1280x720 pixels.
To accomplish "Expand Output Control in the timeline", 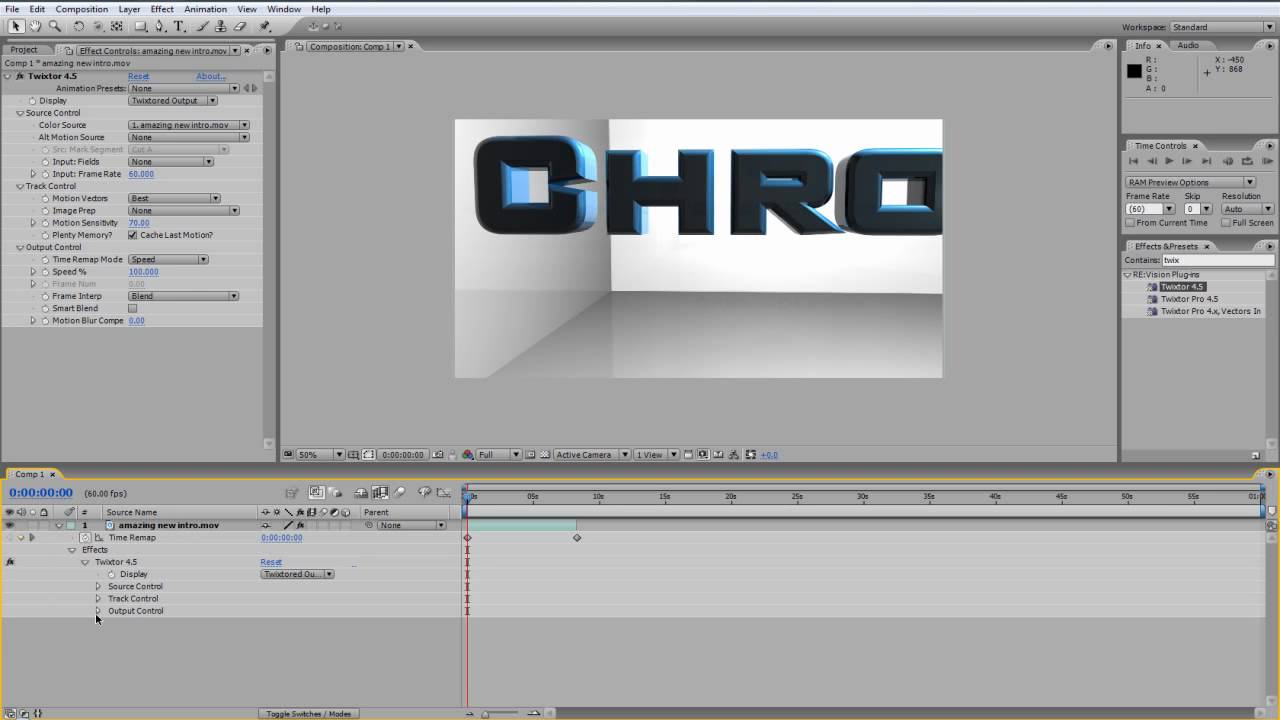I will (98, 611).
